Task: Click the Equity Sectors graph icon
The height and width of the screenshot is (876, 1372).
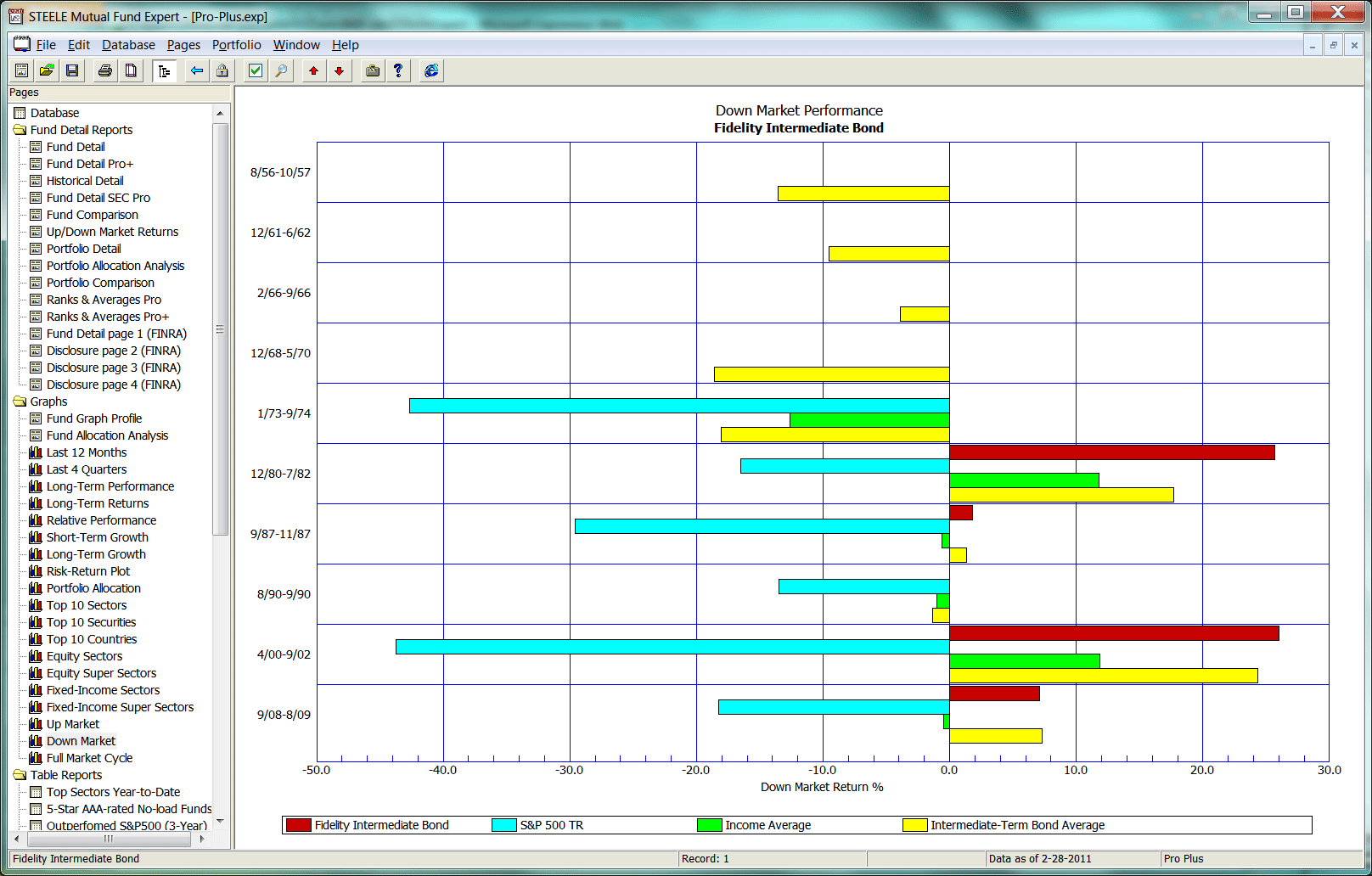Action: pos(36,656)
